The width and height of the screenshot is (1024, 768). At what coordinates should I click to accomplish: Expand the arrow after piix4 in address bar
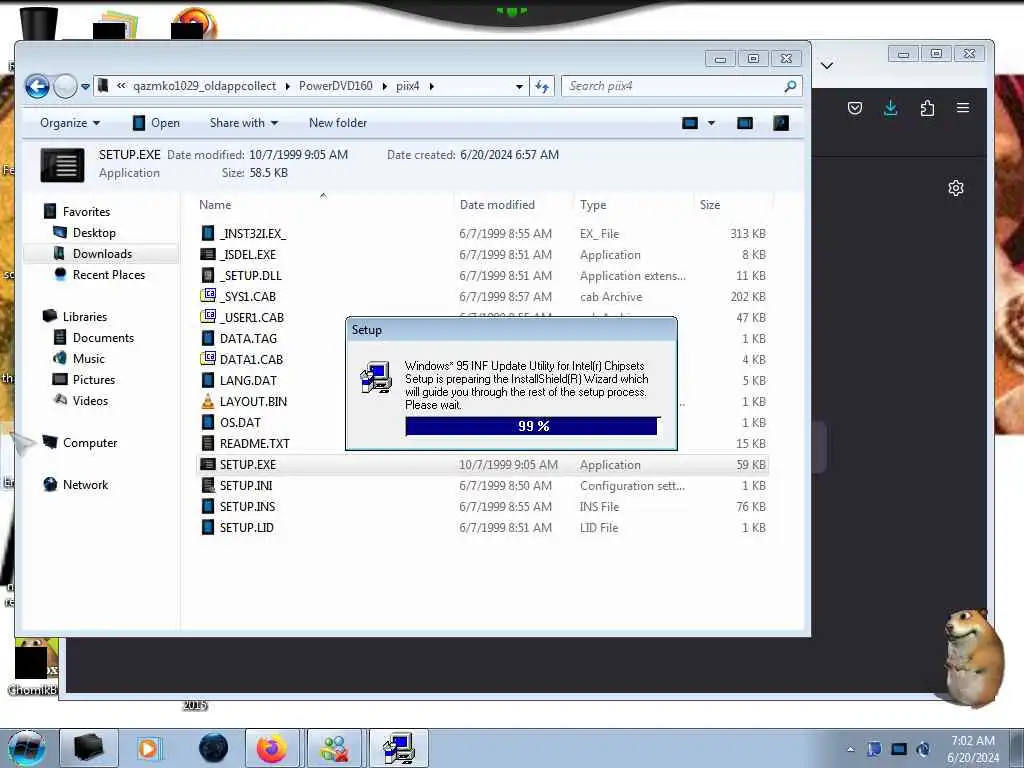(x=432, y=86)
